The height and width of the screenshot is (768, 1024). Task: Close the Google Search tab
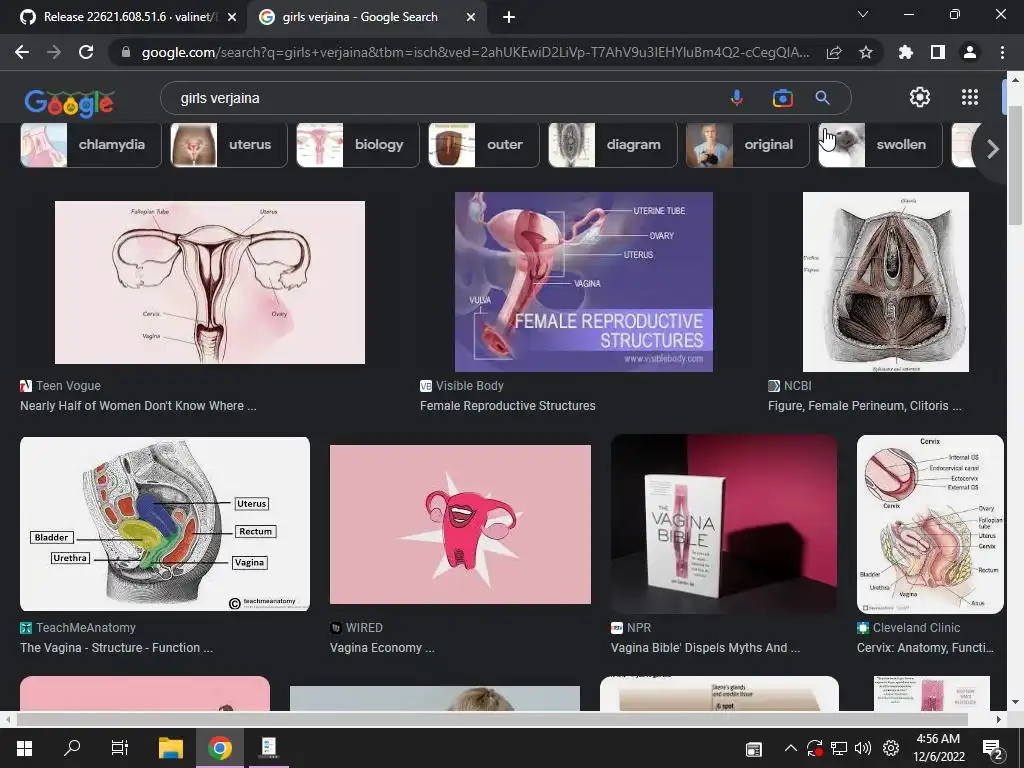pyautogui.click(x=471, y=17)
